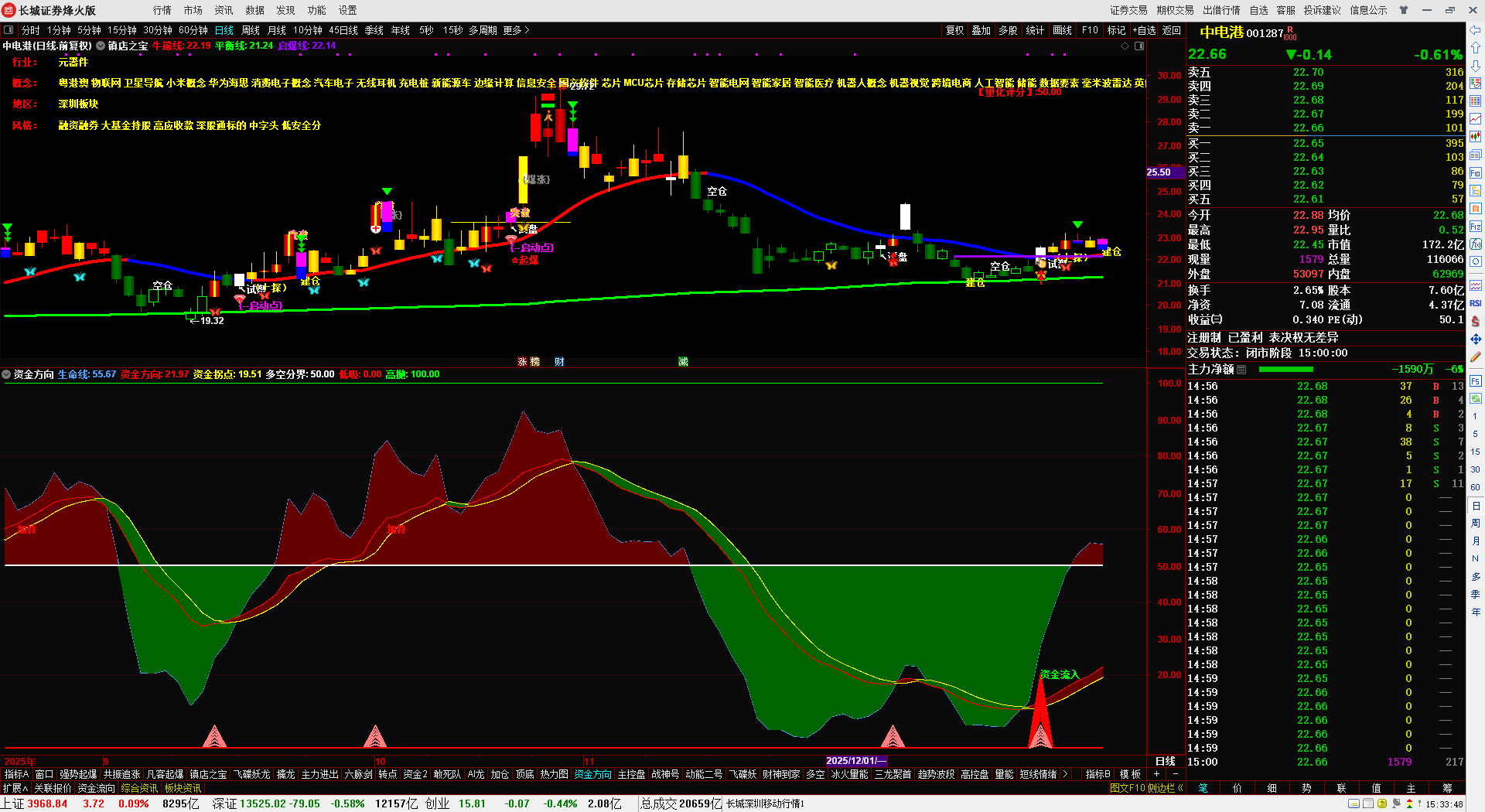
Task: Open the red candlestick chart icon
Action: pyautogui.click(x=1476, y=137)
